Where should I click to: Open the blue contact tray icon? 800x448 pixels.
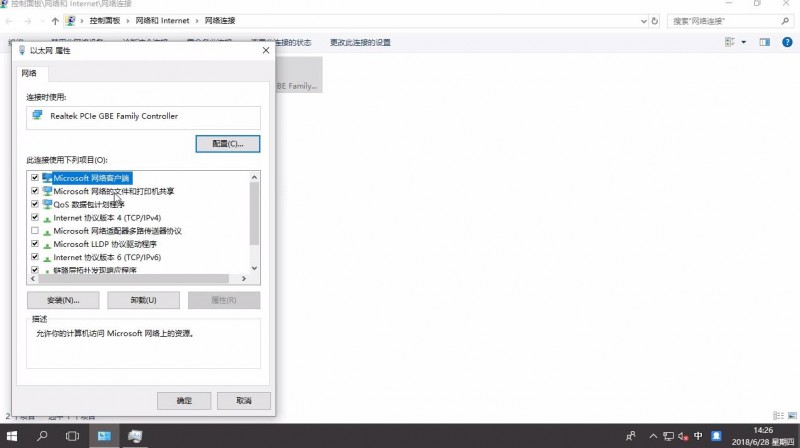(716, 436)
